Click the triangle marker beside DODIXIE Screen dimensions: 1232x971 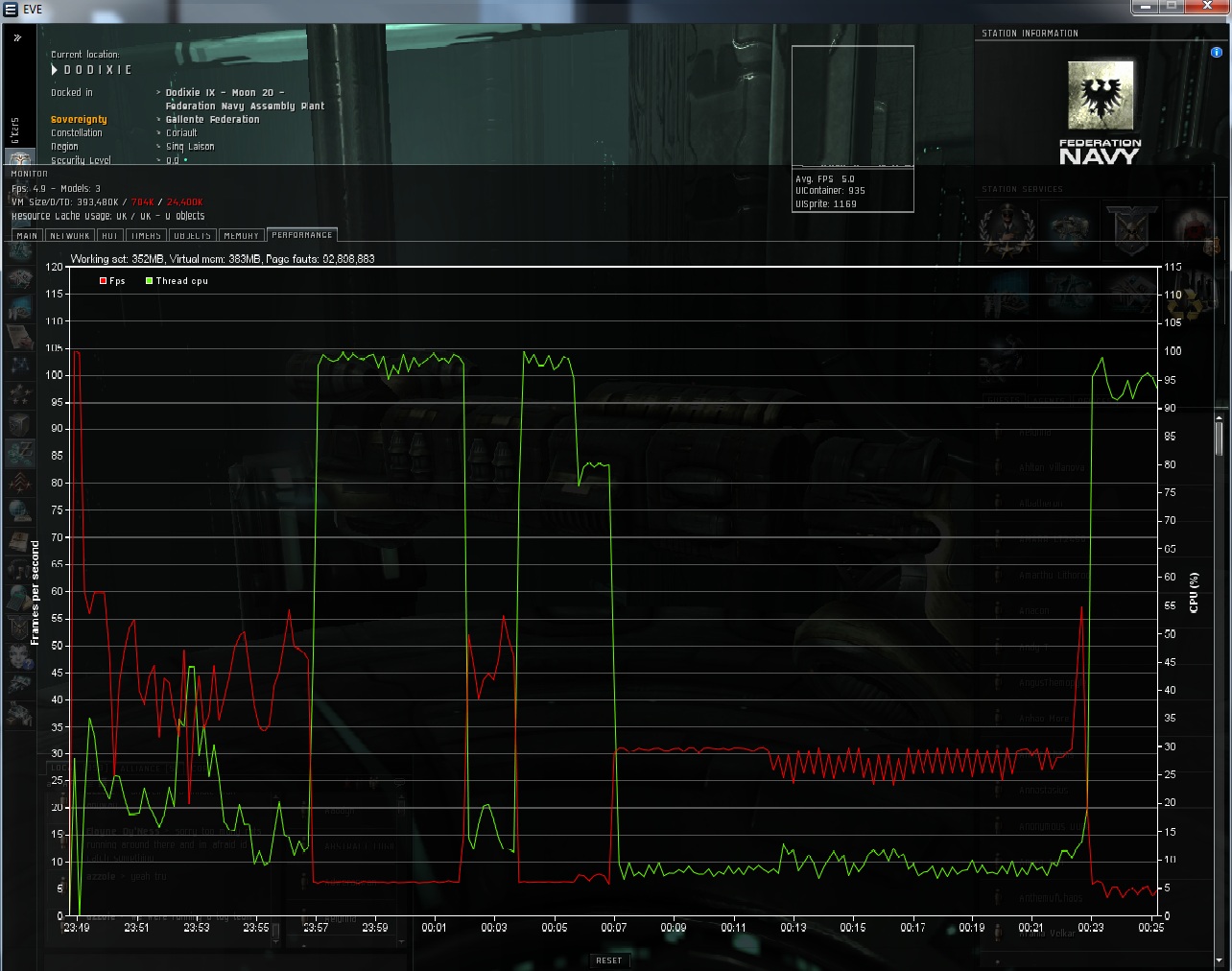tap(55, 70)
